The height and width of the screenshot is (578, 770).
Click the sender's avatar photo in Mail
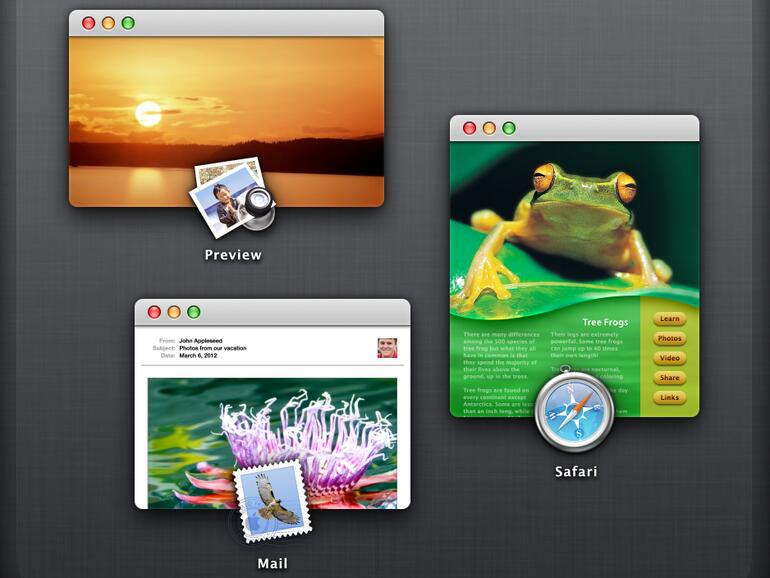click(387, 348)
